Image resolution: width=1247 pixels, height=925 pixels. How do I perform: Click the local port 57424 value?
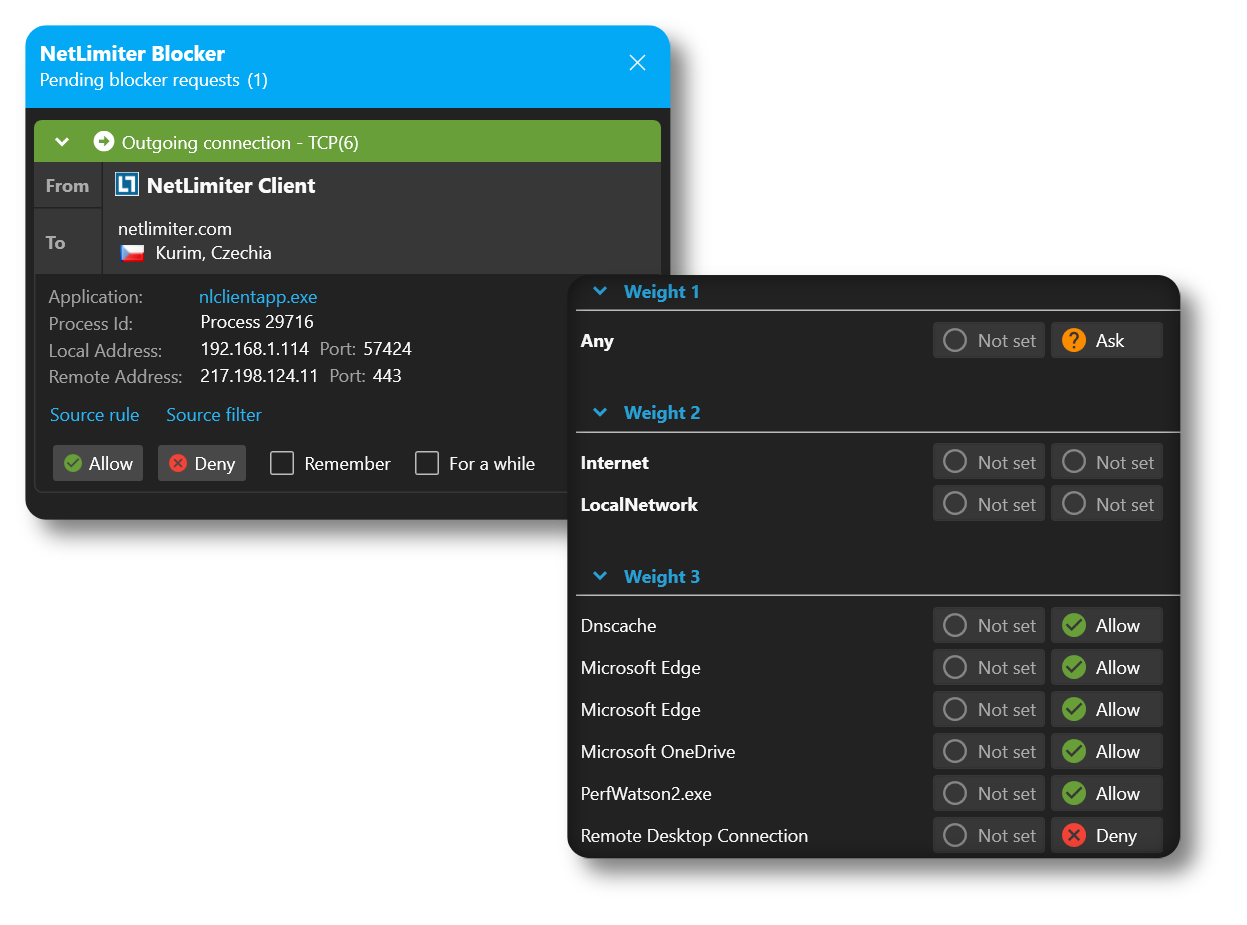[x=387, y=350]
